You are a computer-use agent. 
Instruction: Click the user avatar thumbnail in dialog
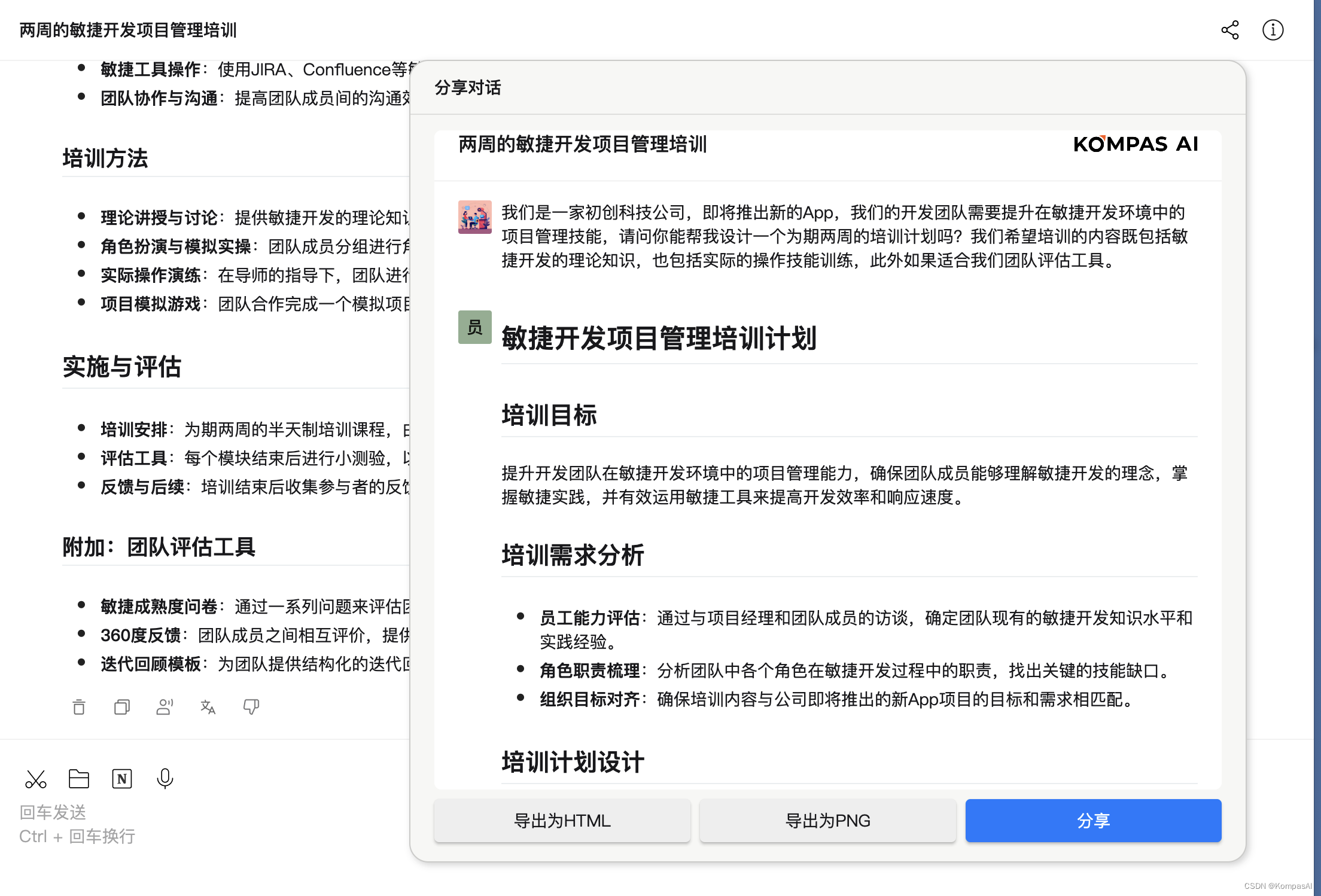[x=475, y=217]
